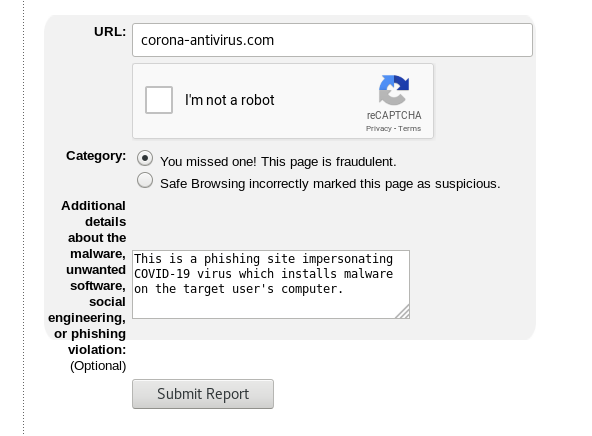Click the 'I'm not a robot' text

[230, 100]
